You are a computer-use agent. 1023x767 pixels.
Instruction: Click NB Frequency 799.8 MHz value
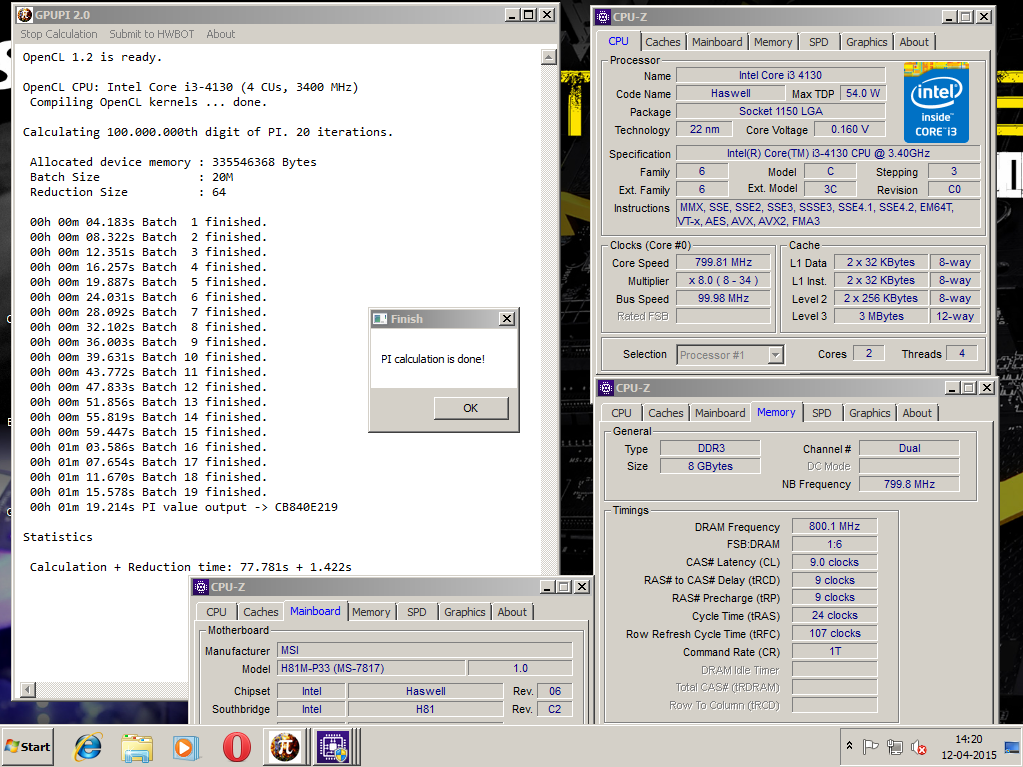909,484
